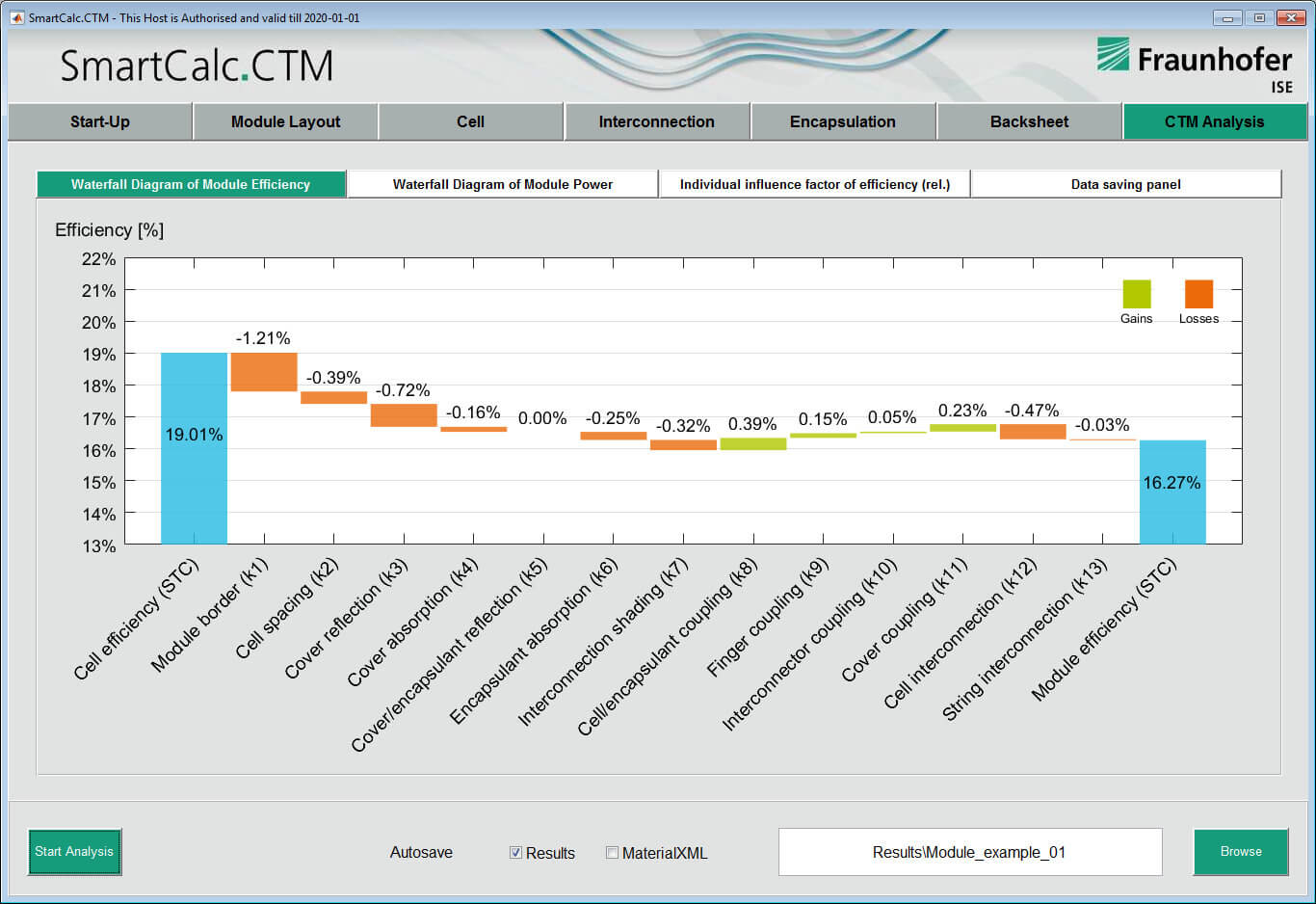The image size is (1316, 904).
Task: Click the Module border loss bar -1.21%
Action: [x=264, y=372]
